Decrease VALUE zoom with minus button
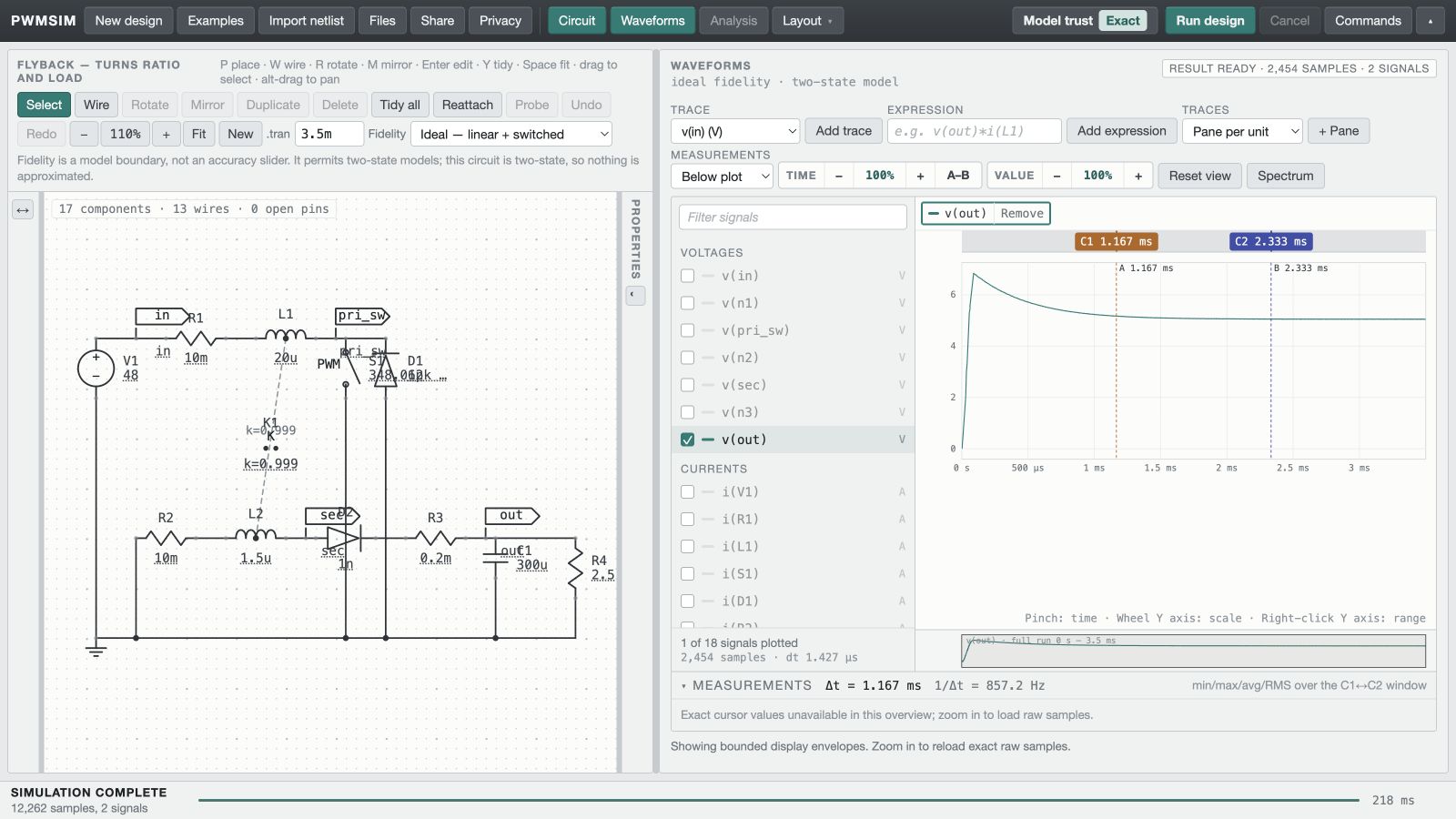This screenshot has height=819, width=1456. point(1057,176)
